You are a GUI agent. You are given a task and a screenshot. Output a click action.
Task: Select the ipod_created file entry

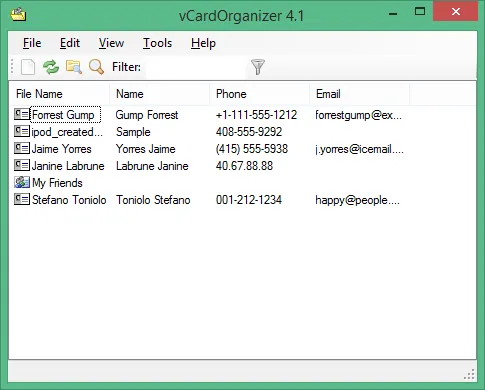(67, 132)
